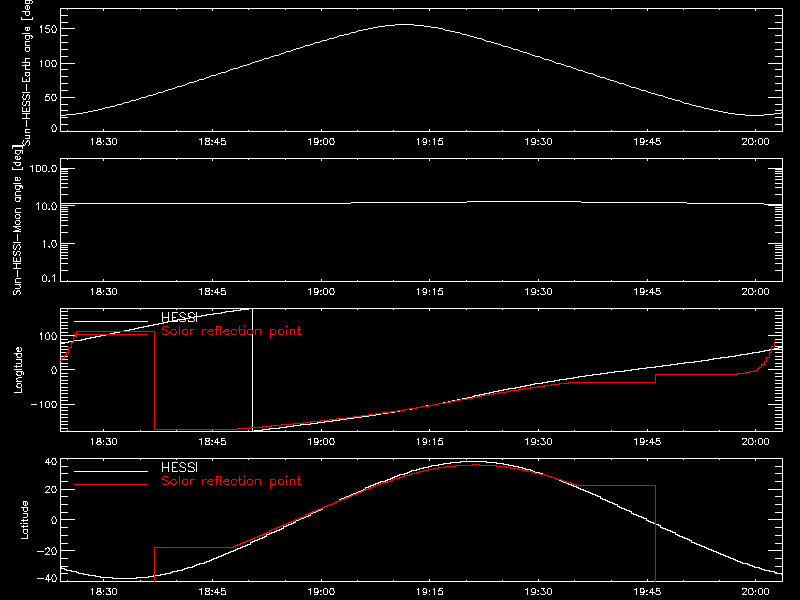Screen dimensions: 800x600
Task: Click 19:45 time label under Moon angle plot
Action: click(647, 292)
